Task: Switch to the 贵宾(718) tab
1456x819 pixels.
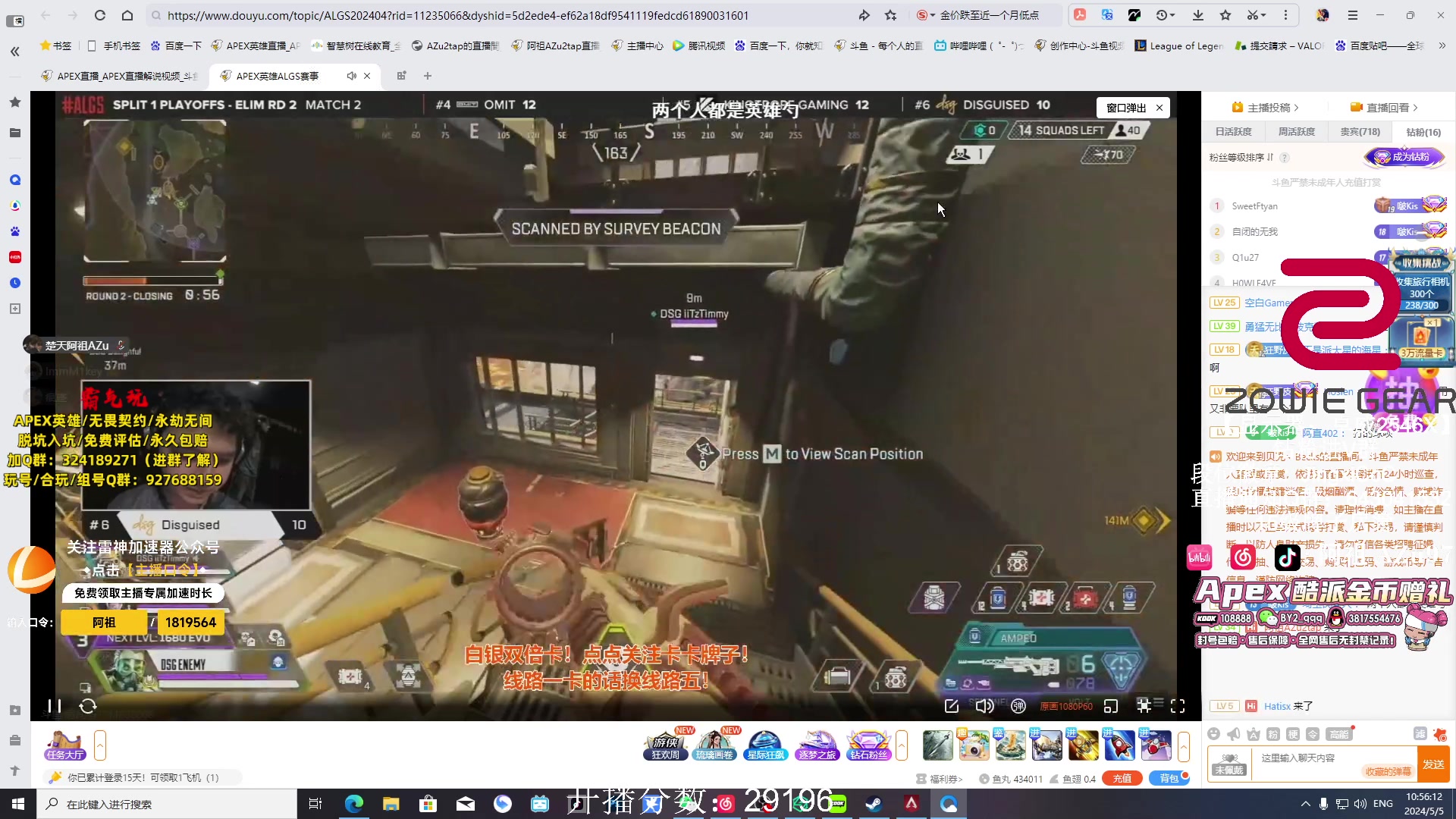Action: (1360, 132)
